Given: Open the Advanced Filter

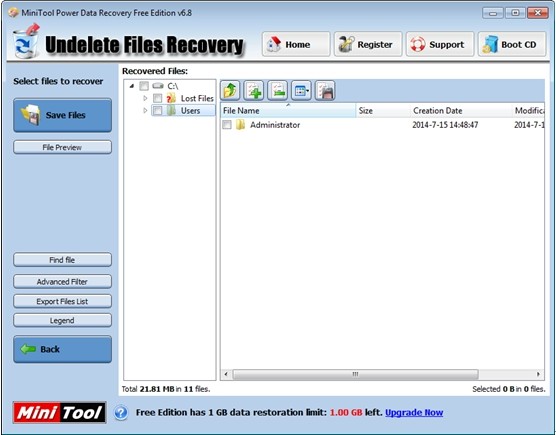Looking at the screenshot, I should coord(62,281).
